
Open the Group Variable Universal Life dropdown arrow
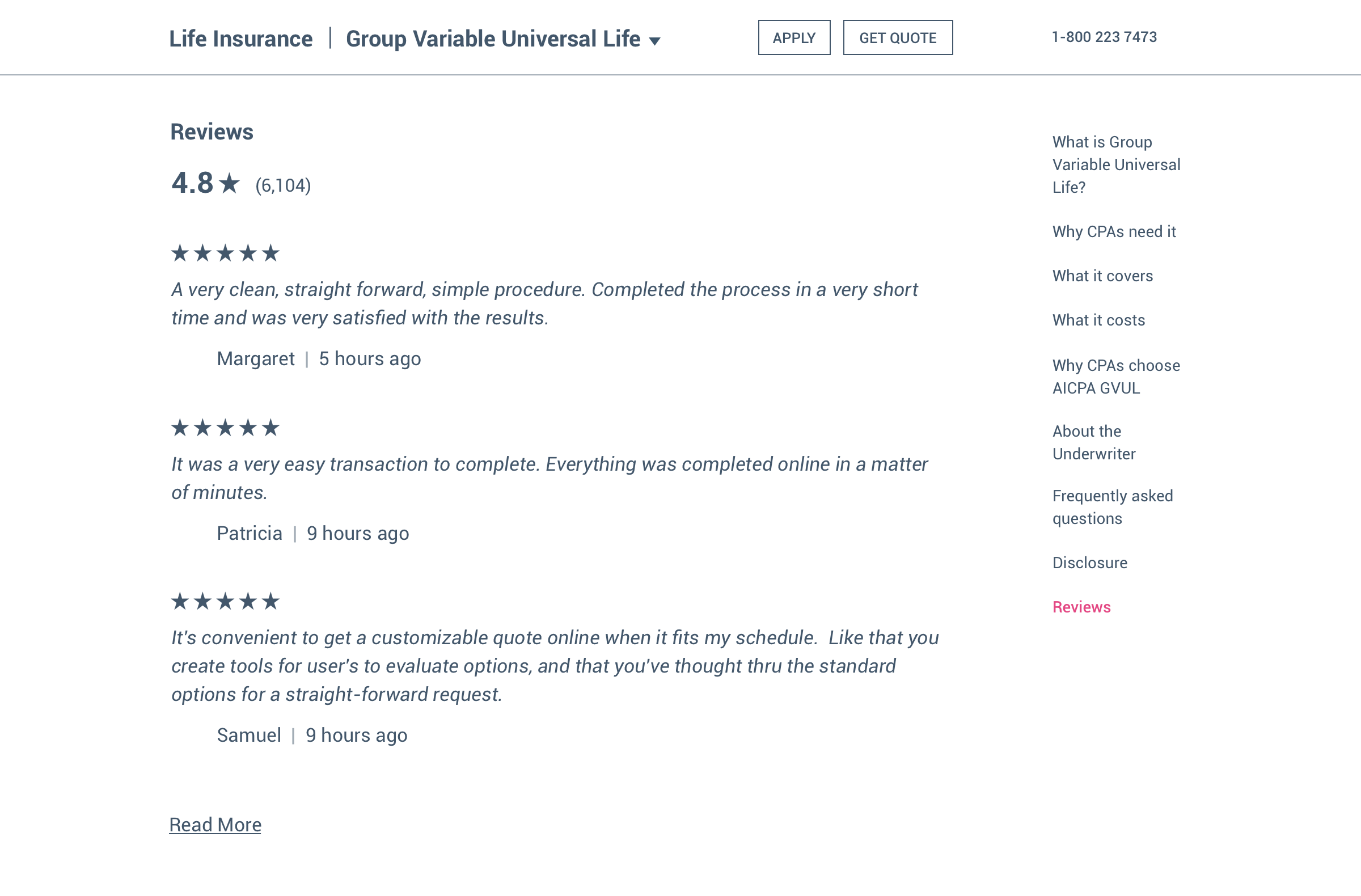[655, 41]
